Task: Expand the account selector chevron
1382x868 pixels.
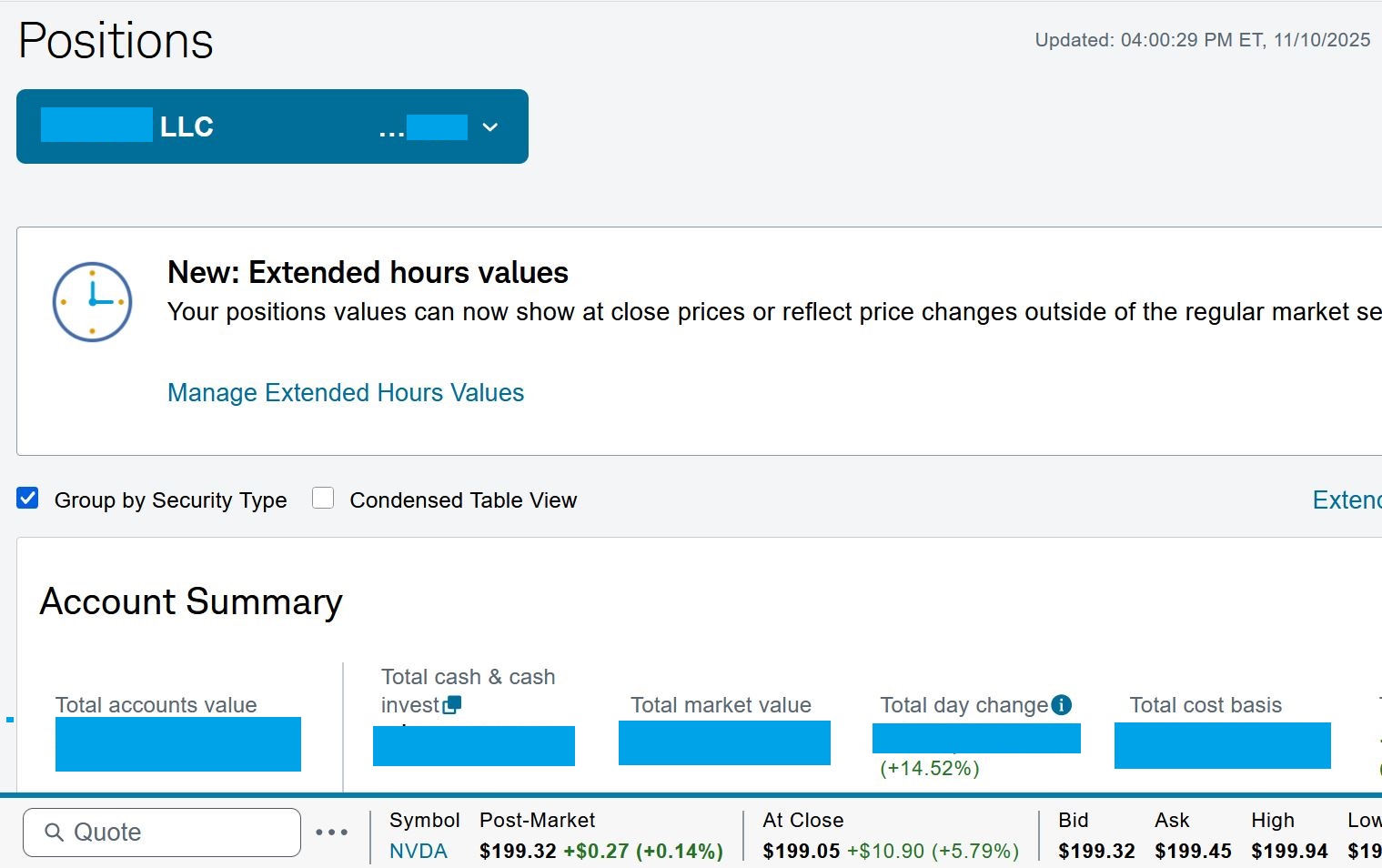Action: pyautogui.click(x=490, y=127)
